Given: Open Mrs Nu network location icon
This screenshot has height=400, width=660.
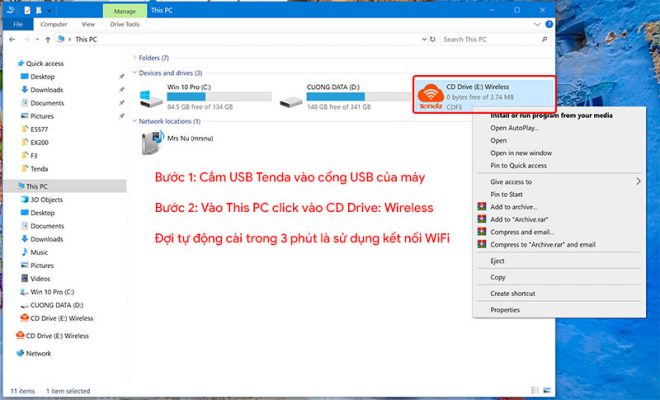Looking at the screenshot, I should (153, 142).
